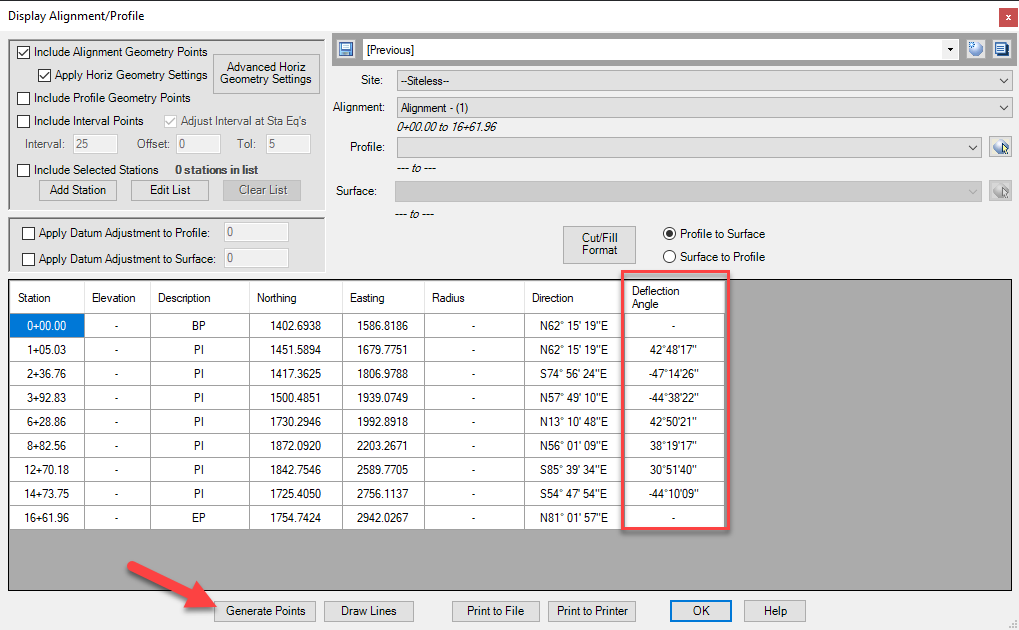Disable Apply Horiz Geometry Settings
1019x630 pixels.
click(x=44, y=74)
